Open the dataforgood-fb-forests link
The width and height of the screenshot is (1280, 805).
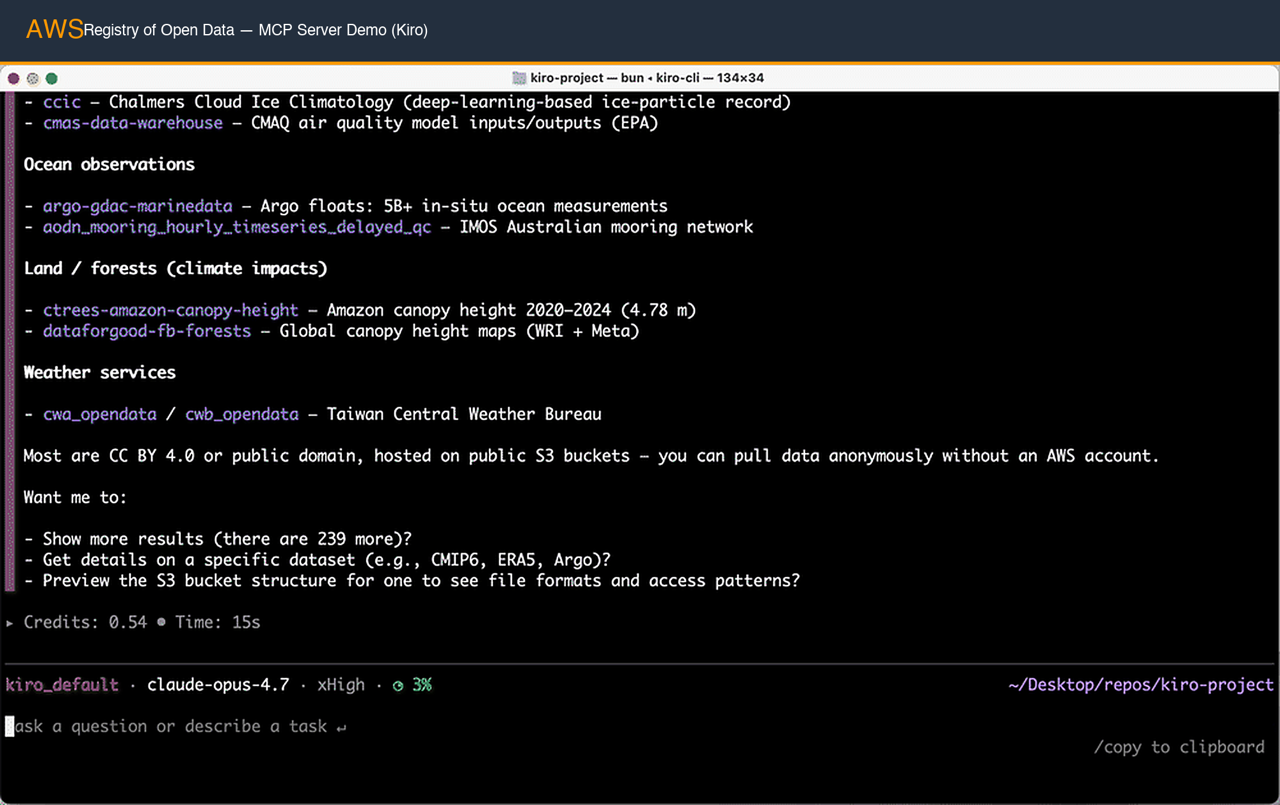click(x=147, y=331)
